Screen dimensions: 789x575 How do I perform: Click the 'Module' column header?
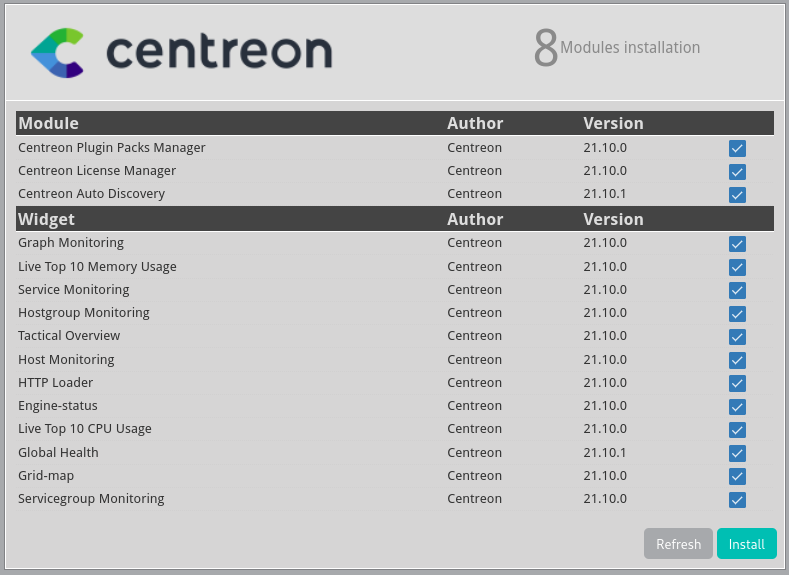[x=48, y=123]
